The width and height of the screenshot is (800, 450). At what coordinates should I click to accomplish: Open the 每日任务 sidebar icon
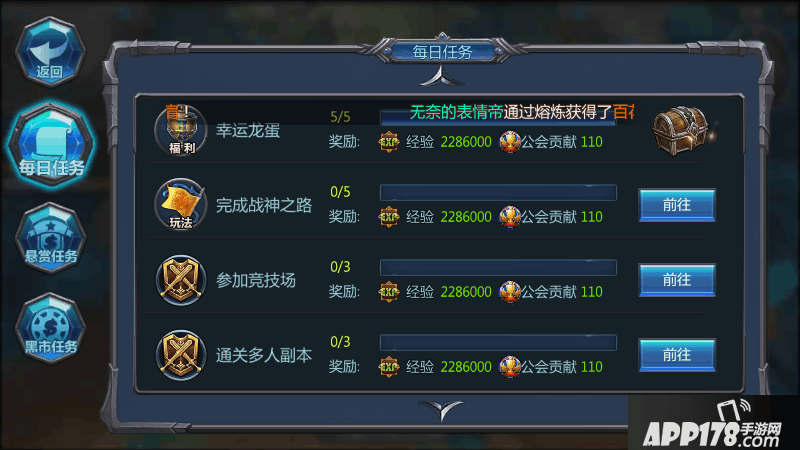51,144
